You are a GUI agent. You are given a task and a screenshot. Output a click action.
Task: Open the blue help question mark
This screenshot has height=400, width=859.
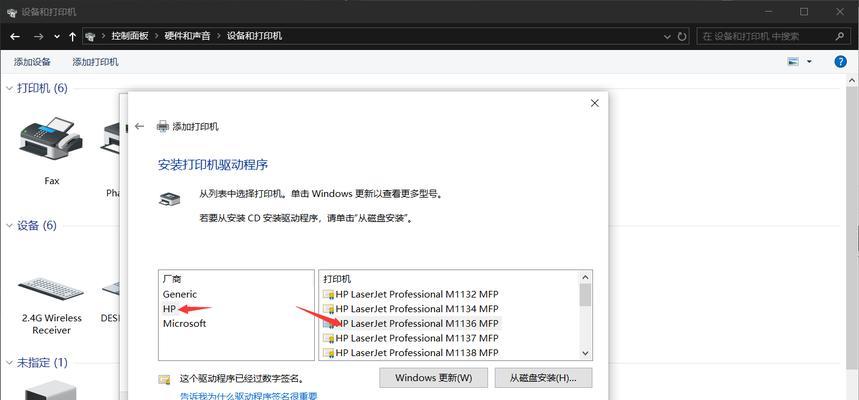point(840,62)
